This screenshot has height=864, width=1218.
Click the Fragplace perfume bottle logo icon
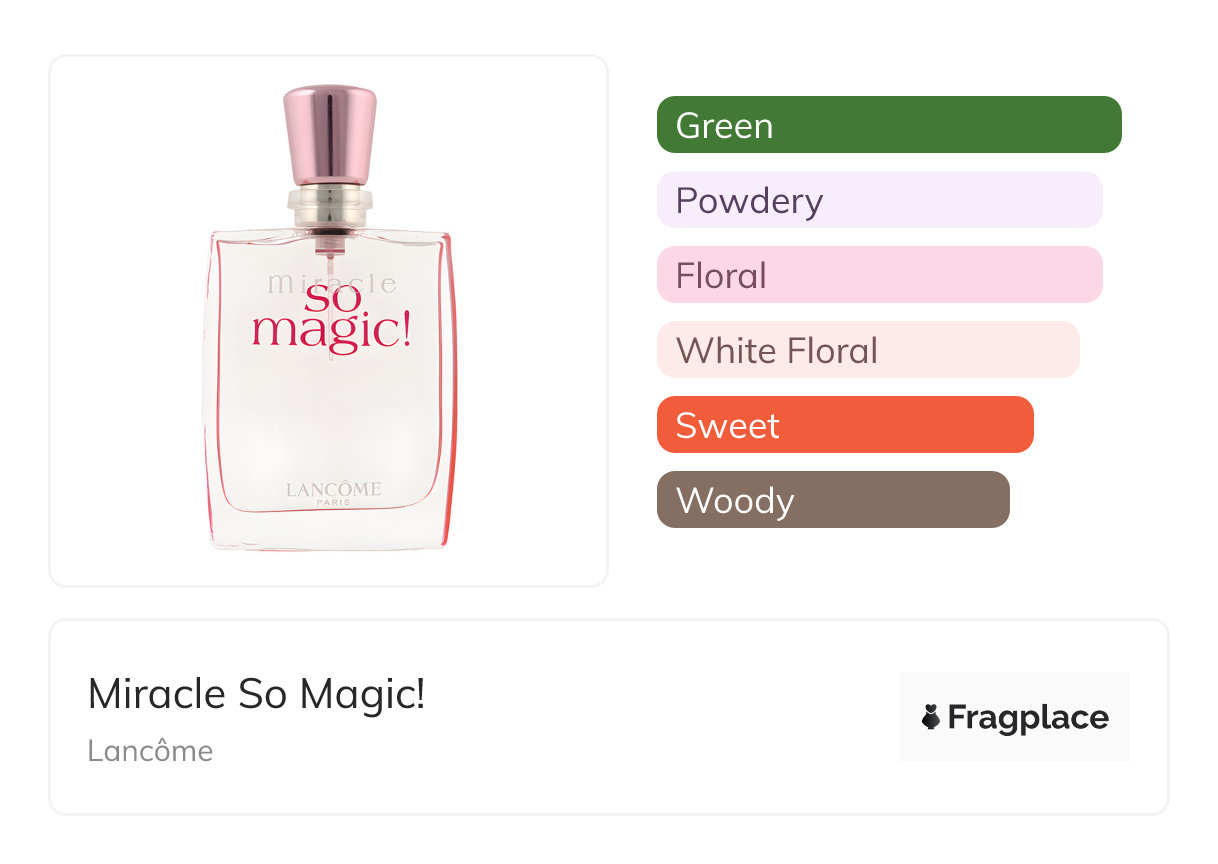pos(931,717)
